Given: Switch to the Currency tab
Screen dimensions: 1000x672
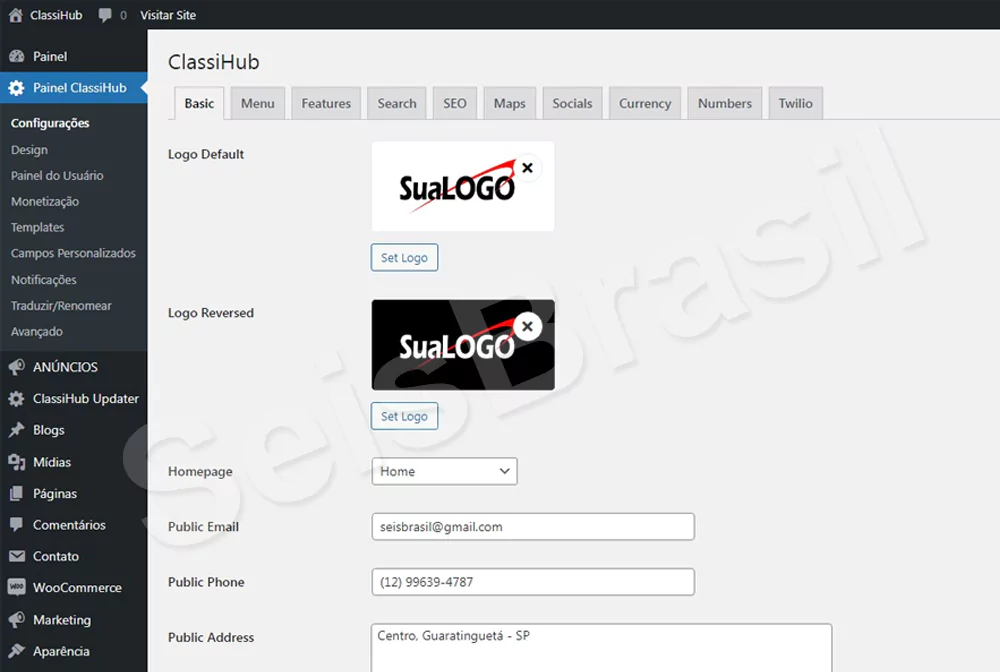Looking at the screenshot, I should click(x=645, y=103).
